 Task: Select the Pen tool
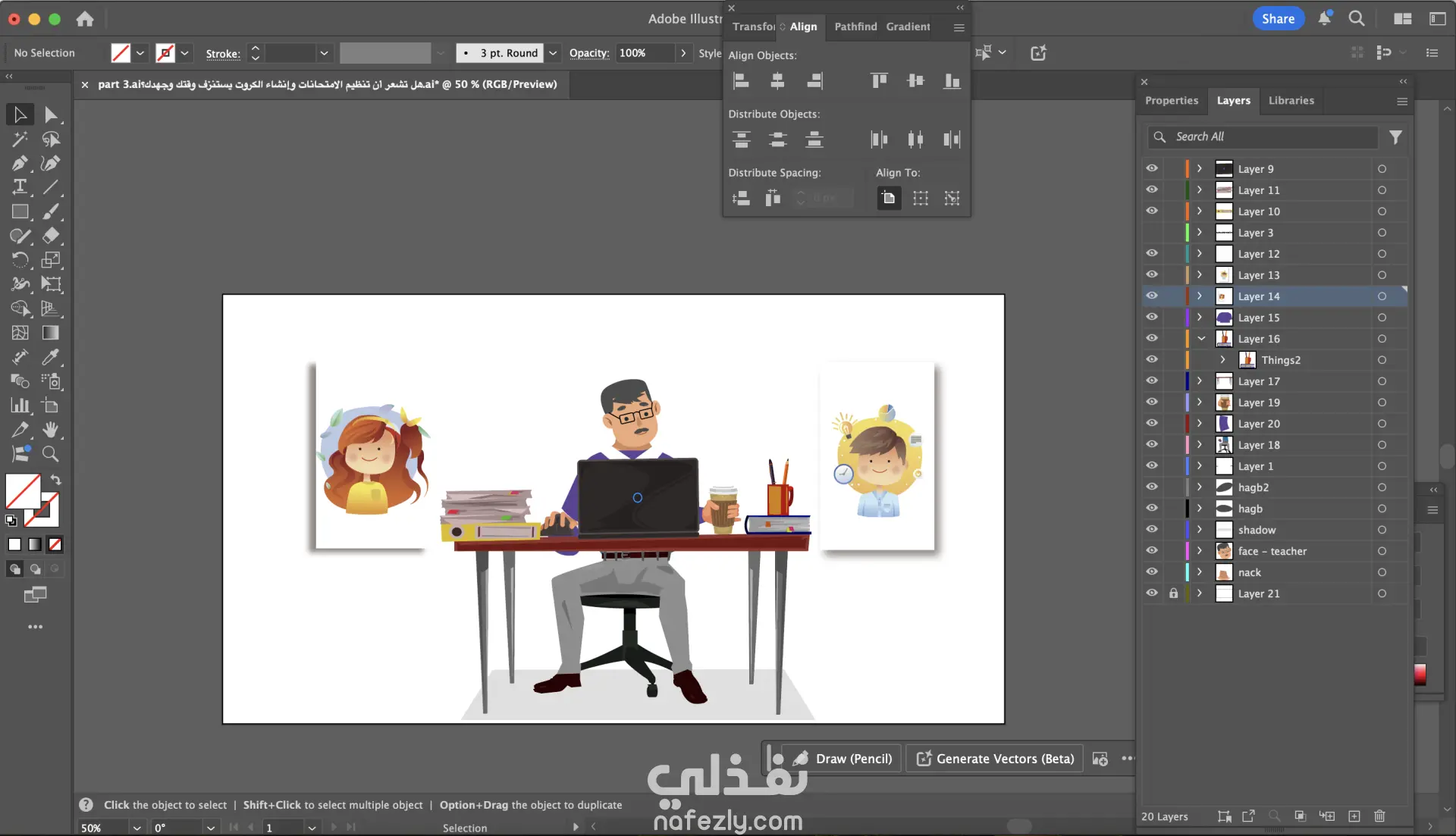pyautogui.click(x=20, y=163)
